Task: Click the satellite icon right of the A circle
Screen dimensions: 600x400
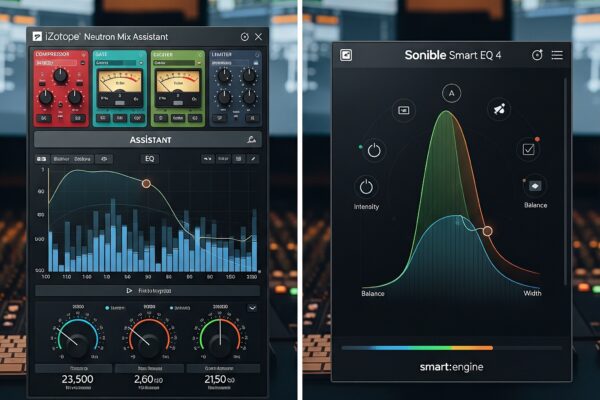Action: coord(499,110)
